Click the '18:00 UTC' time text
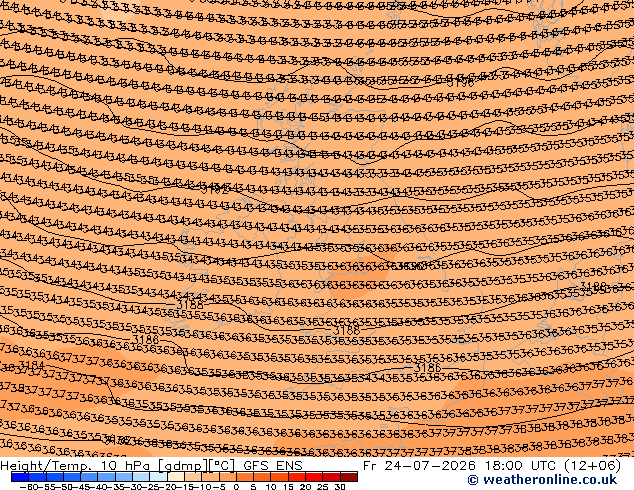 (521, 465)
